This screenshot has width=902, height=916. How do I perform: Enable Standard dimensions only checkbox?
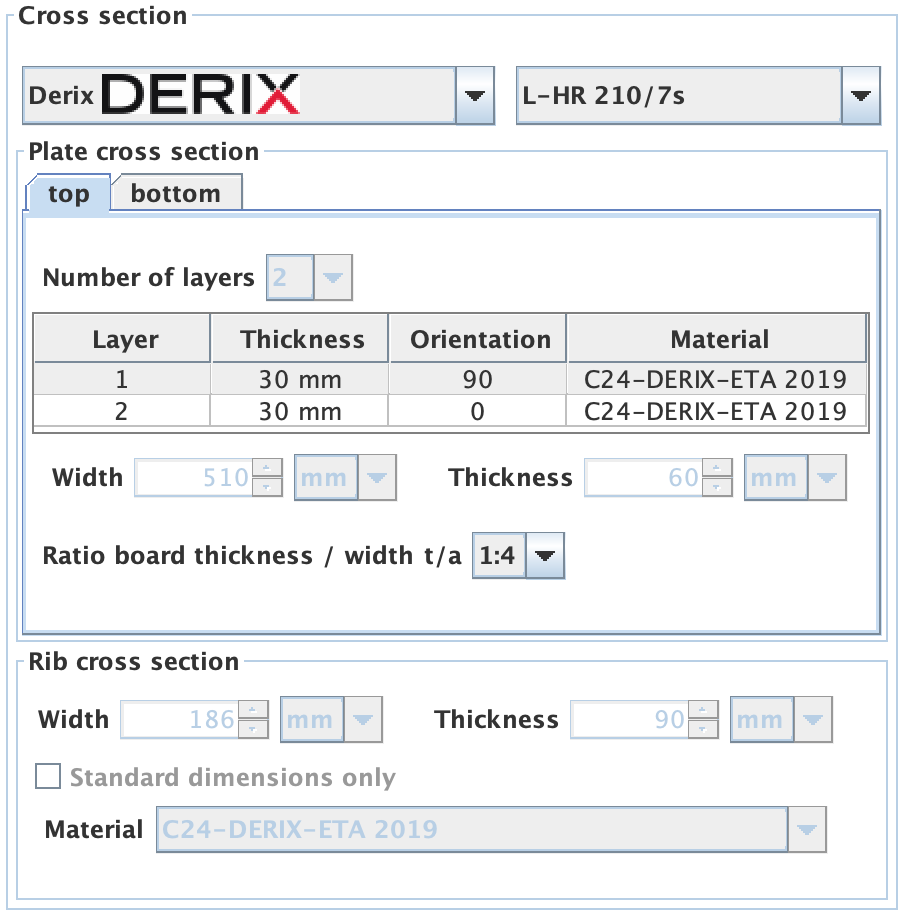coord(47,777)
